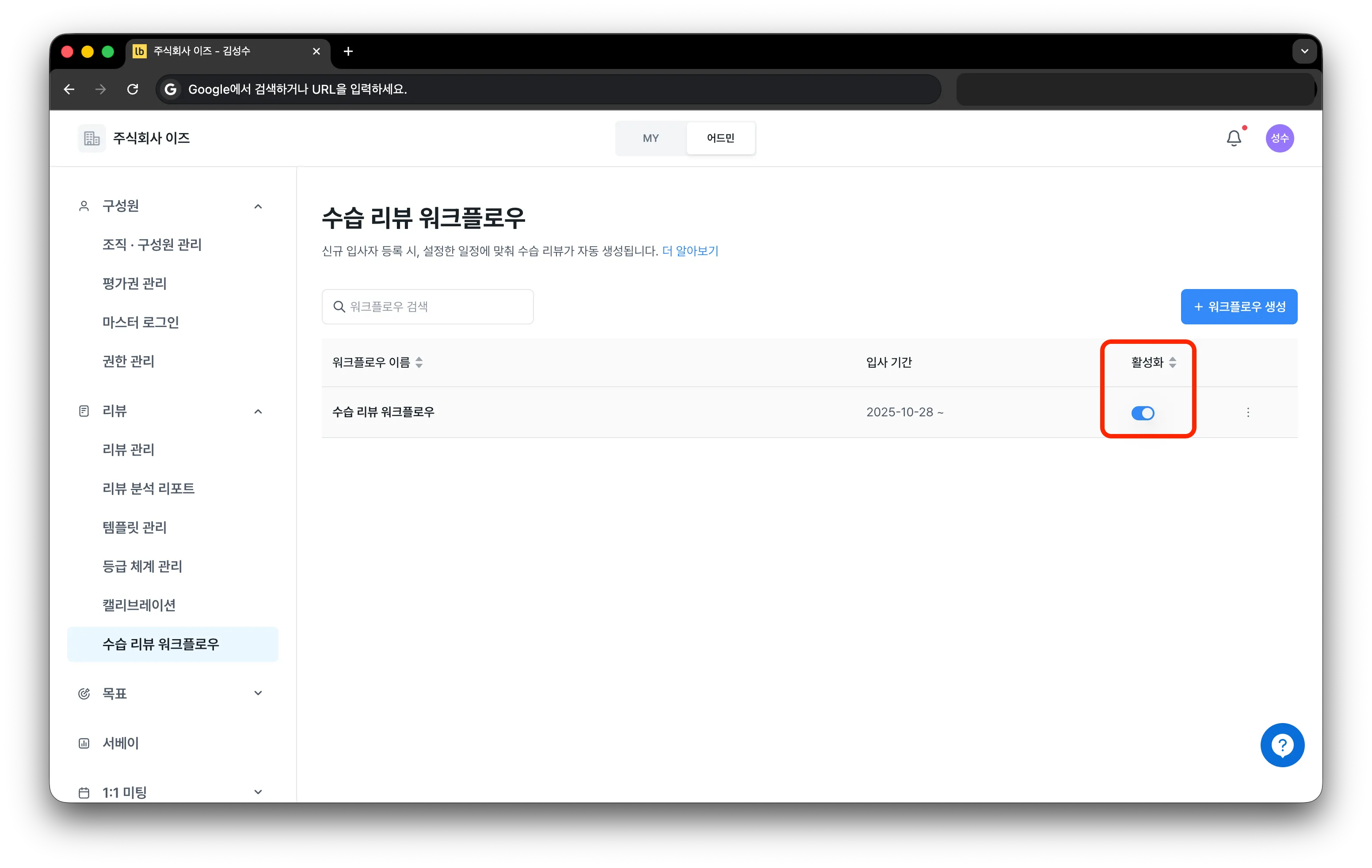Click the browser tab list chevron
This screenshot has width=1372, height=868.
tap(1304, 51)
